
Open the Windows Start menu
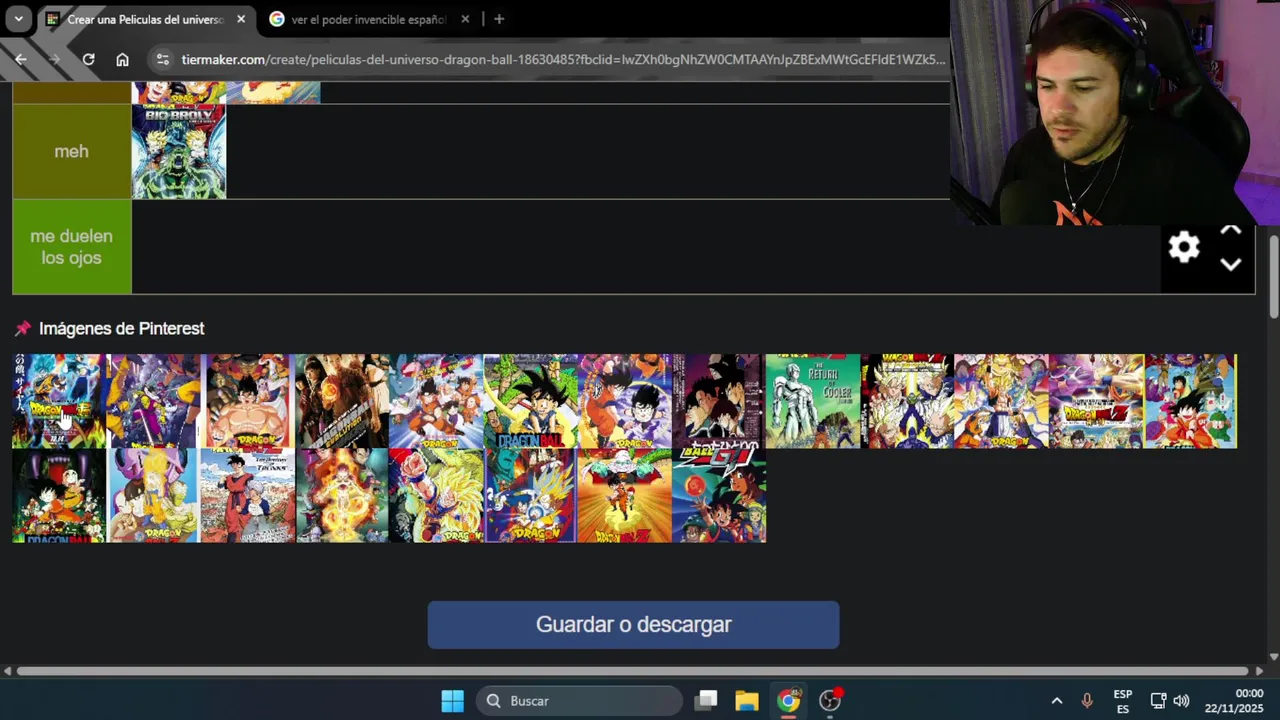(453, 701)
